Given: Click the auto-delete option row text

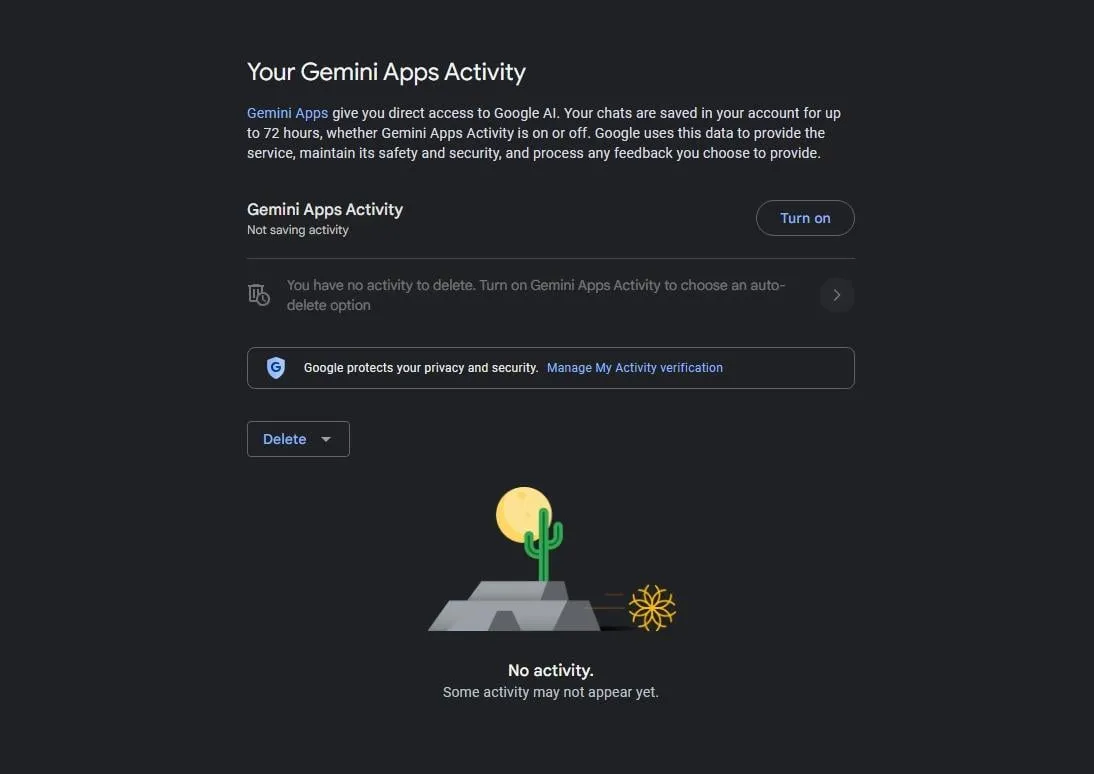Looking at the screenshot, I should [x=536, y=295].
